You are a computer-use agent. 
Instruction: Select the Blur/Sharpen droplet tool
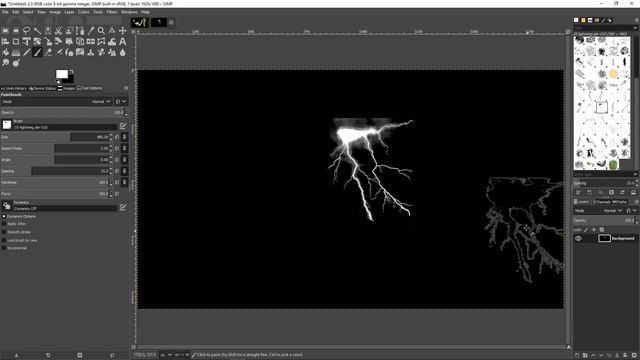coord(122,53)
